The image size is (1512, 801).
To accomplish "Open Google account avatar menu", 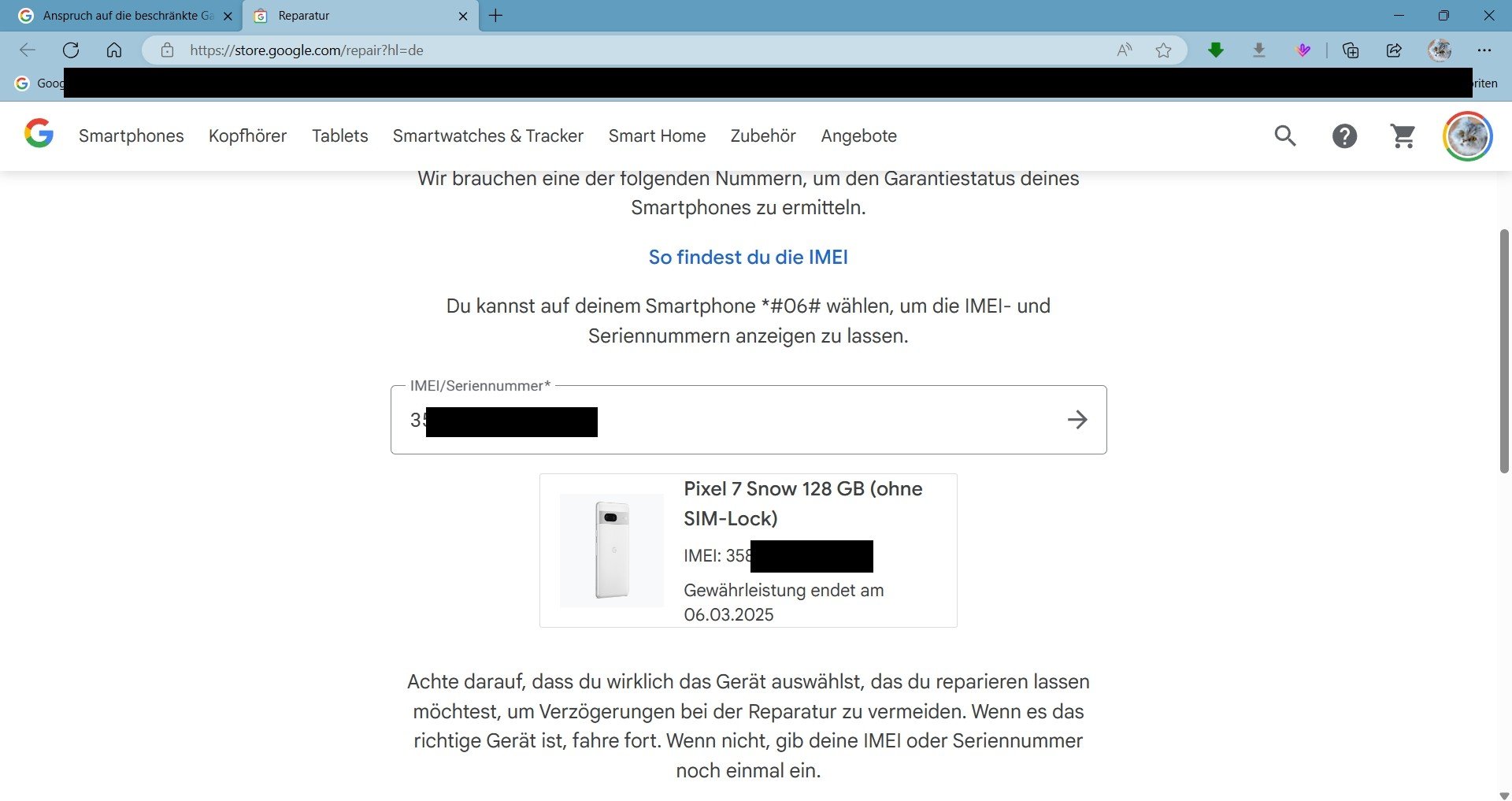I will click(1467, 136).
